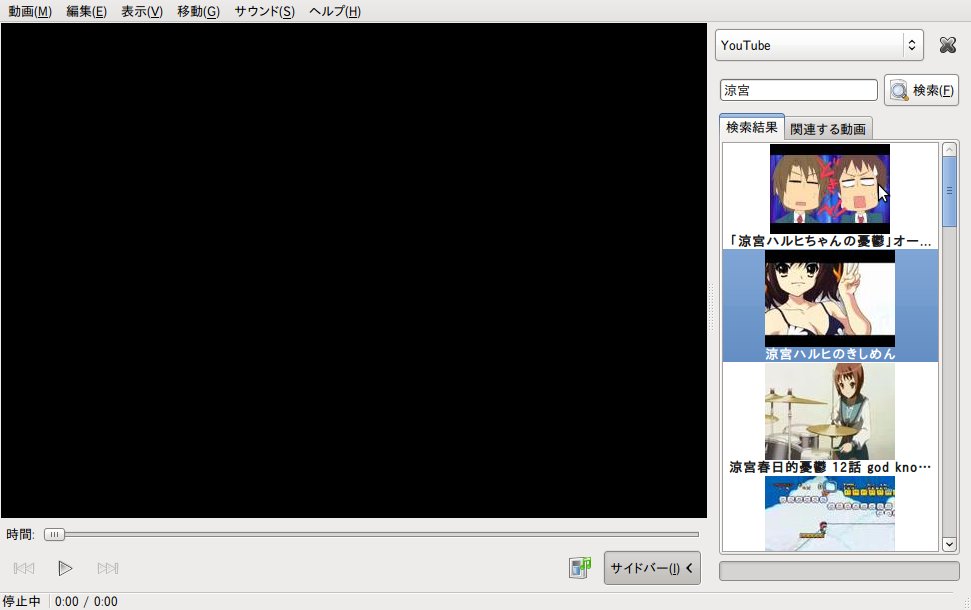The height and width of the screenshot is (610, 971).
Task: Open the 動画(M) menu
Action: click(30, 11)
